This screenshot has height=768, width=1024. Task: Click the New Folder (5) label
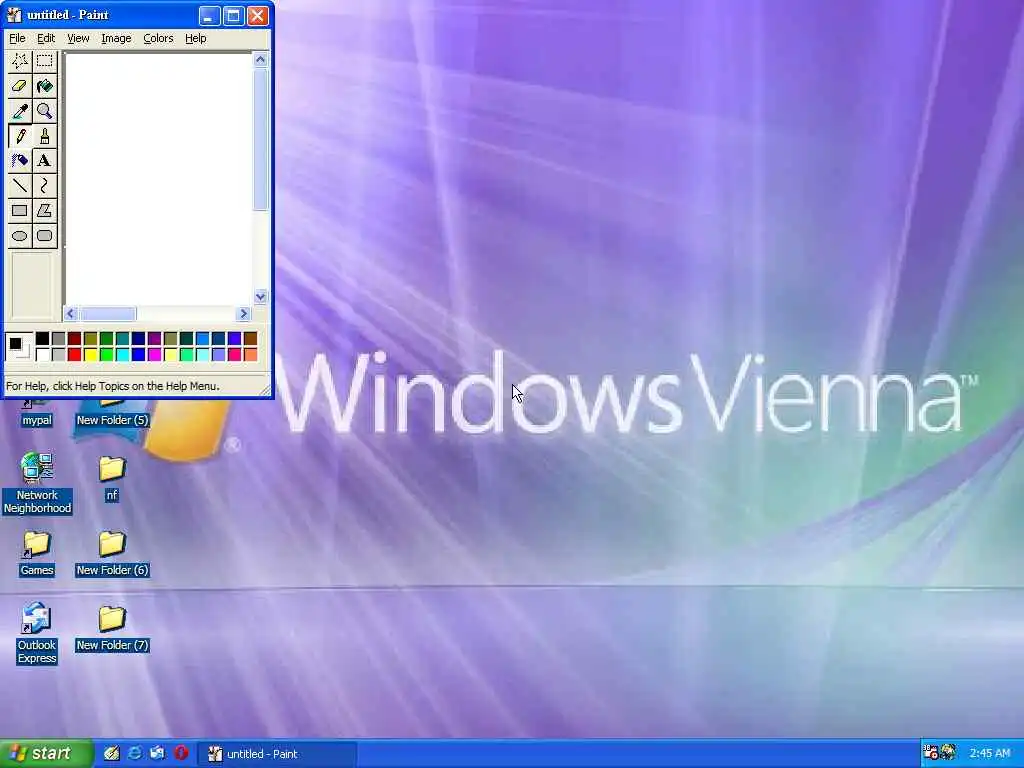coord(112,420)
